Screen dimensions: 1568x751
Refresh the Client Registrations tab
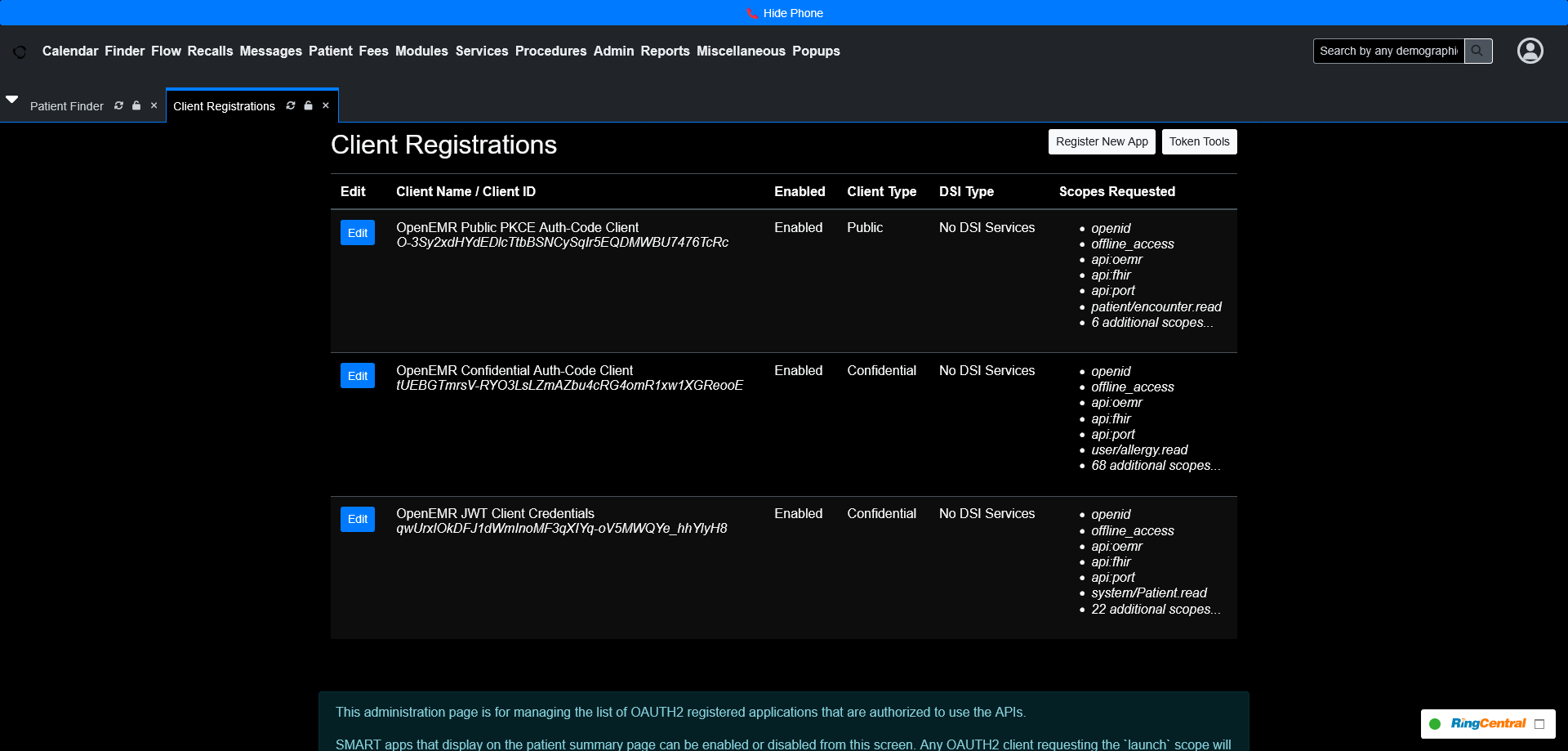(291, 105)
